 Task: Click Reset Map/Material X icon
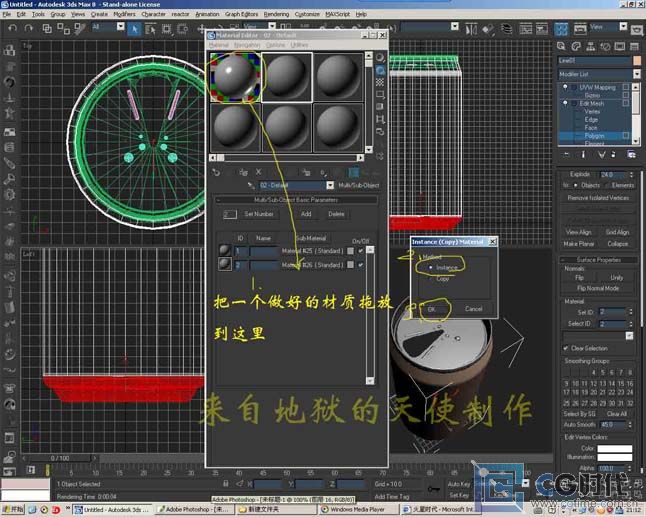[258, 172]
